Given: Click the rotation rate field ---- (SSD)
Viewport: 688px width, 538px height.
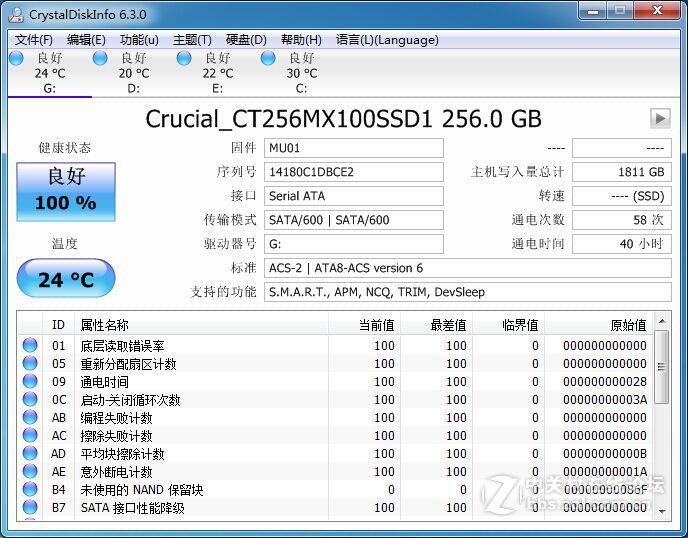Looking at the screenshot, I should [x=622, y=196].
